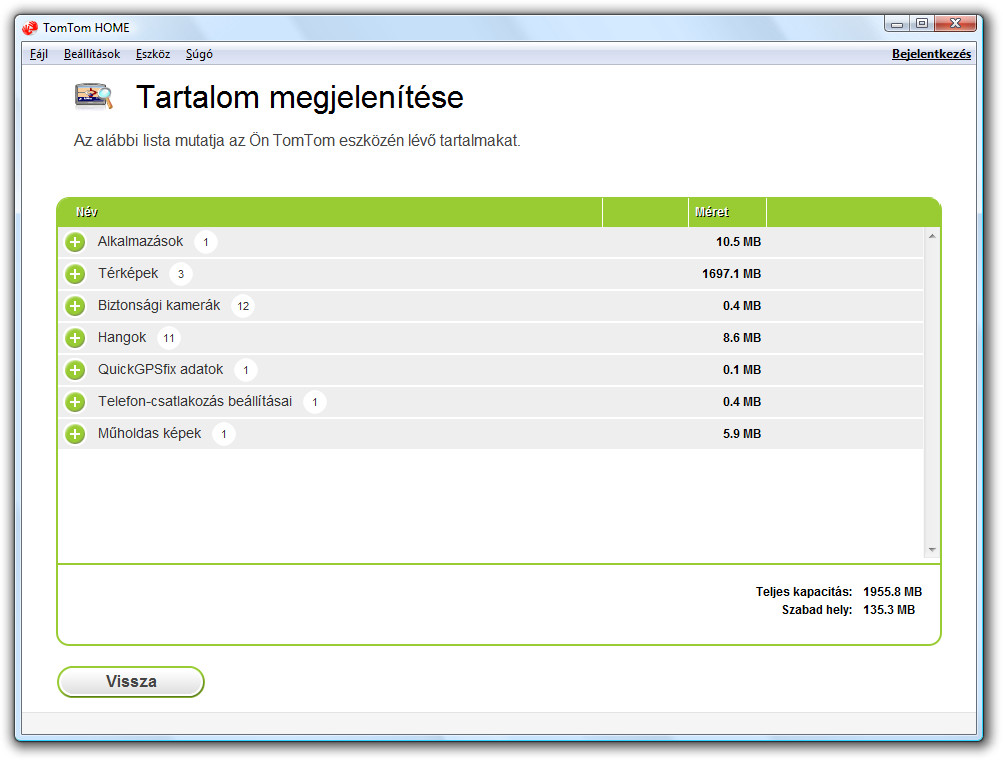Click the list scrollbar up arrow
Image resolution: width=1003 pixels, height=760 pixels.
coord(932,237)
